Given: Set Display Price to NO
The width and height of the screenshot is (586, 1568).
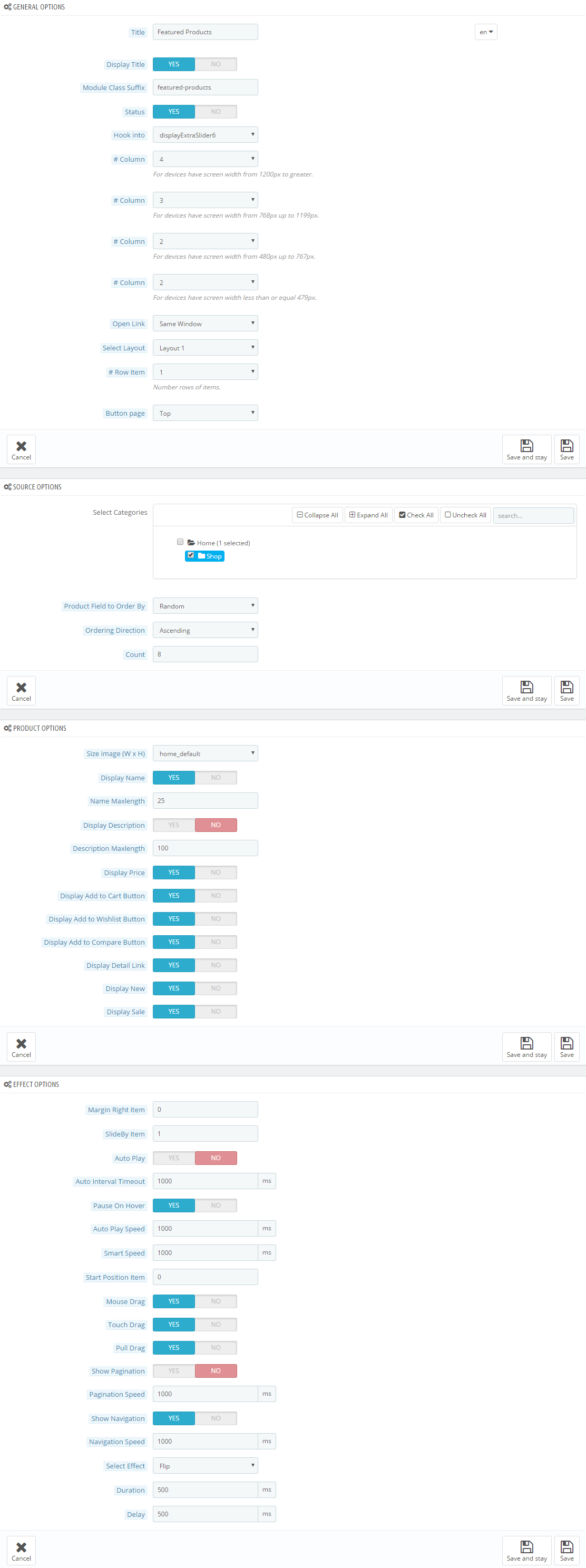Looking at the screenshot, I should pos(216,873).
